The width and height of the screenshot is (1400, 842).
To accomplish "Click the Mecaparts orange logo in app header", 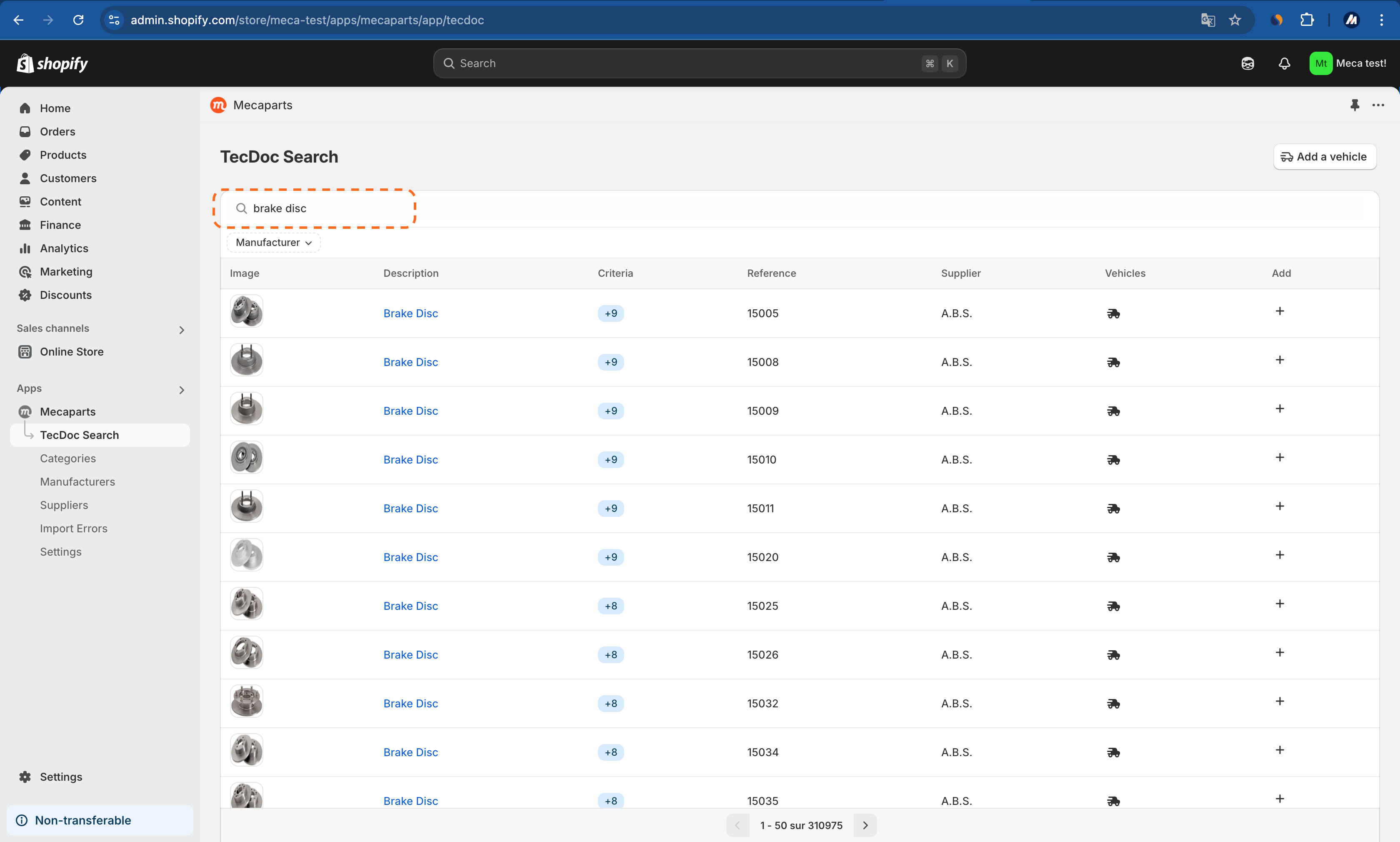I will coord(218,105).
